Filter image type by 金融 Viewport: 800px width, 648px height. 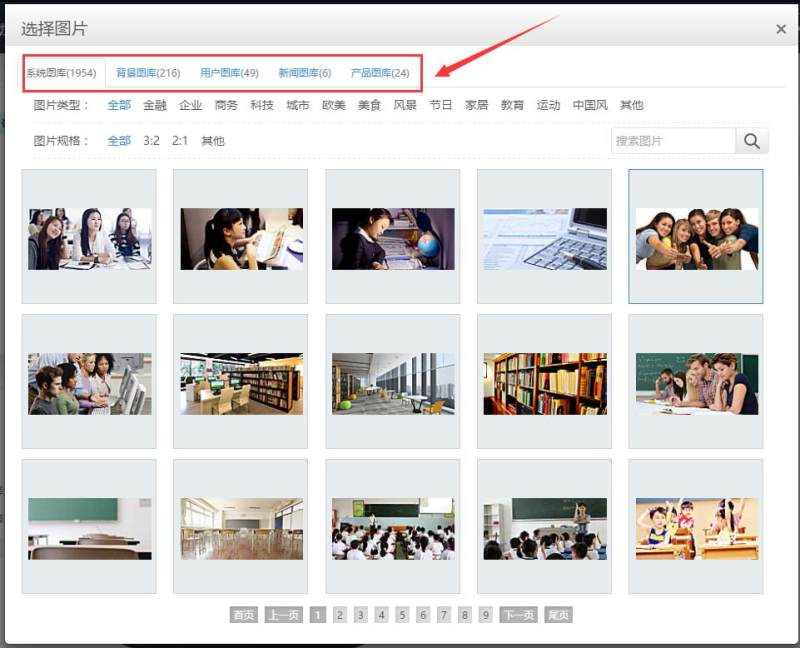click(155, 105)
